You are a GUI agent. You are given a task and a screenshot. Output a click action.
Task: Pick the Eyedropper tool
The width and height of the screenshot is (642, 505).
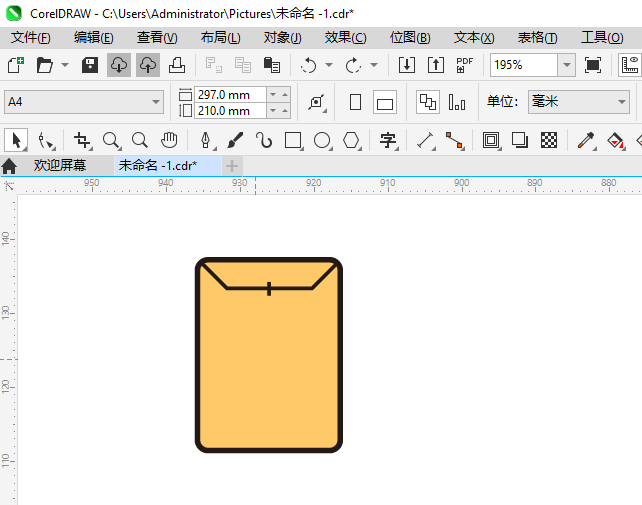(587, 140)
